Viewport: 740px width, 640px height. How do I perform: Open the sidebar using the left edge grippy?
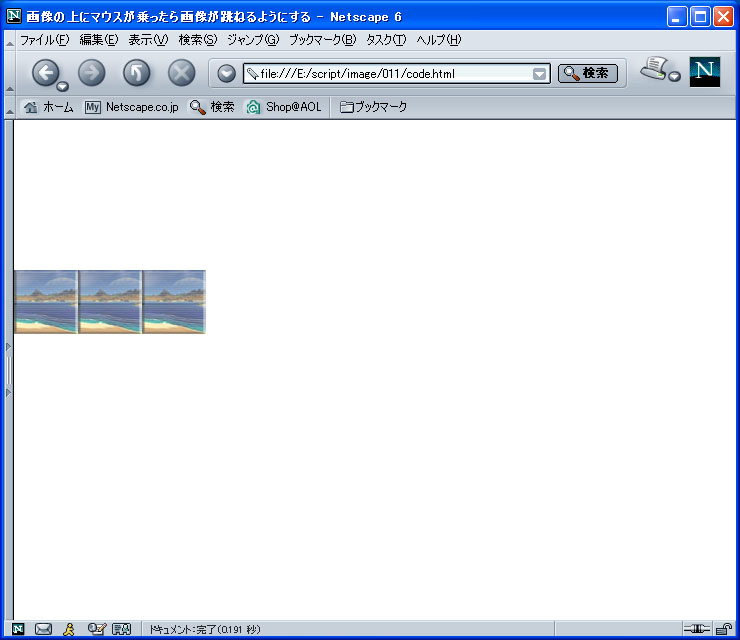pyautogui.click(x=8, y=370)
